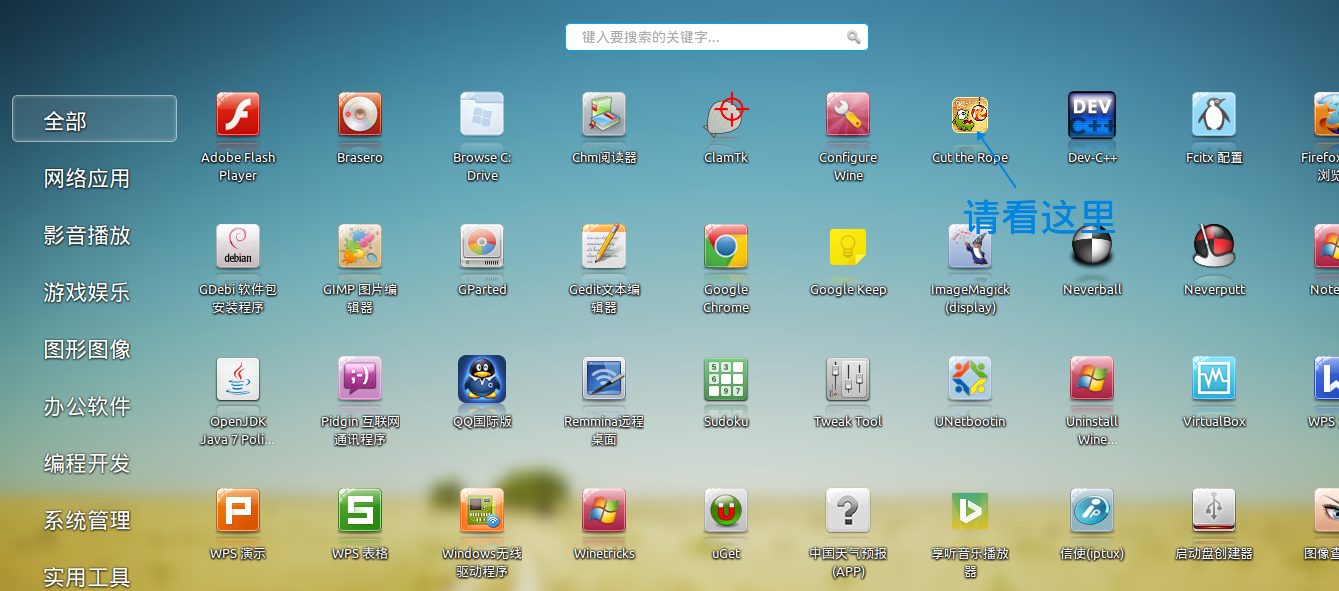
Task: Show the 影音播放 category
Action: coord(87,235)
